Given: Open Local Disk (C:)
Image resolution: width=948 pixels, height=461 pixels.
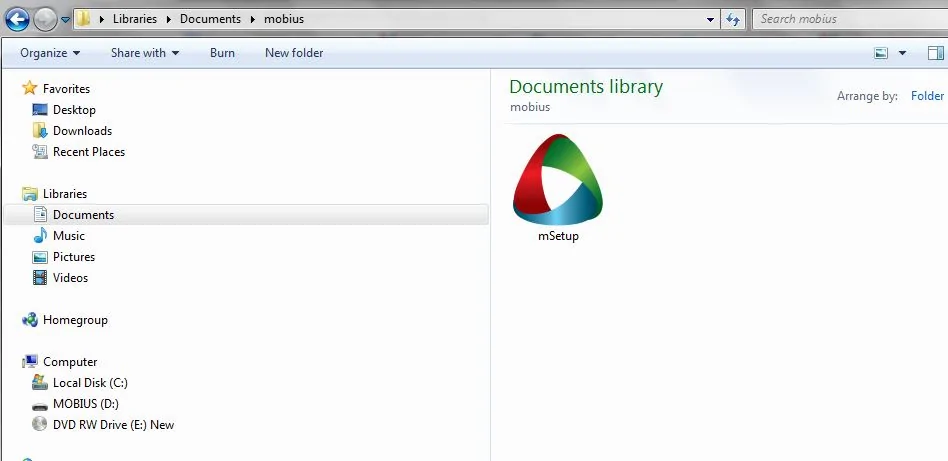Looking at the screenshot, I should pyautogui.click(x=90, y=383).
